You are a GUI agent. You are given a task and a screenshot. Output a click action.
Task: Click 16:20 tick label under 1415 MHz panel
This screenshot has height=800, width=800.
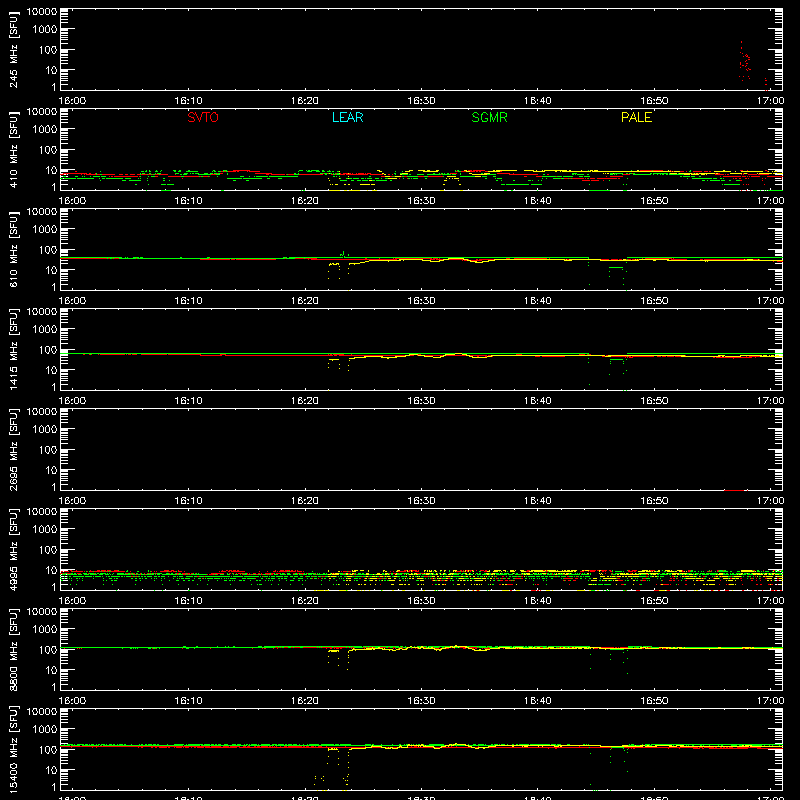(305, 401)
